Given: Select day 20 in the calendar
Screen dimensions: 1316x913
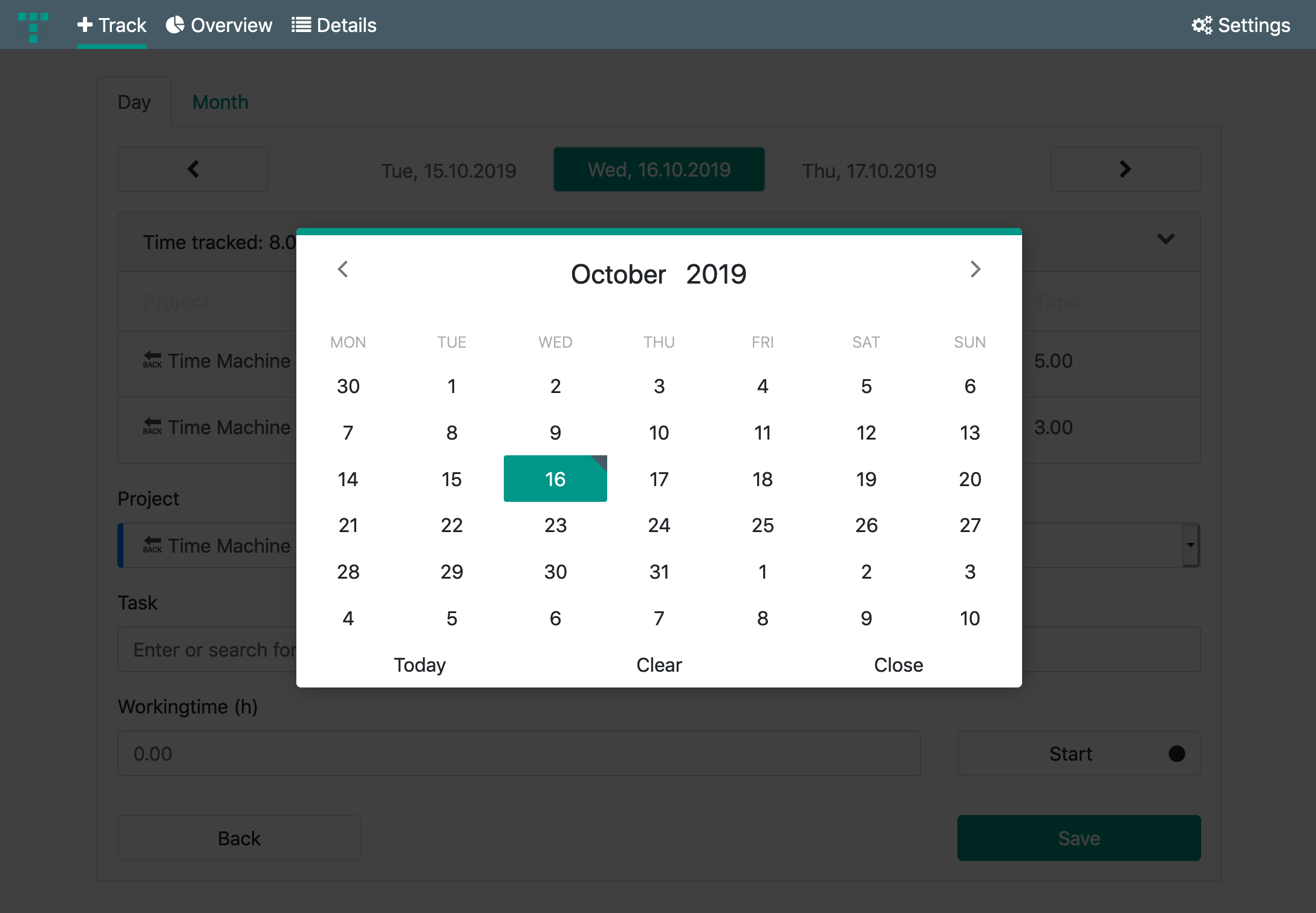Looking at the screenshot, I should click(x=970, y=479).
